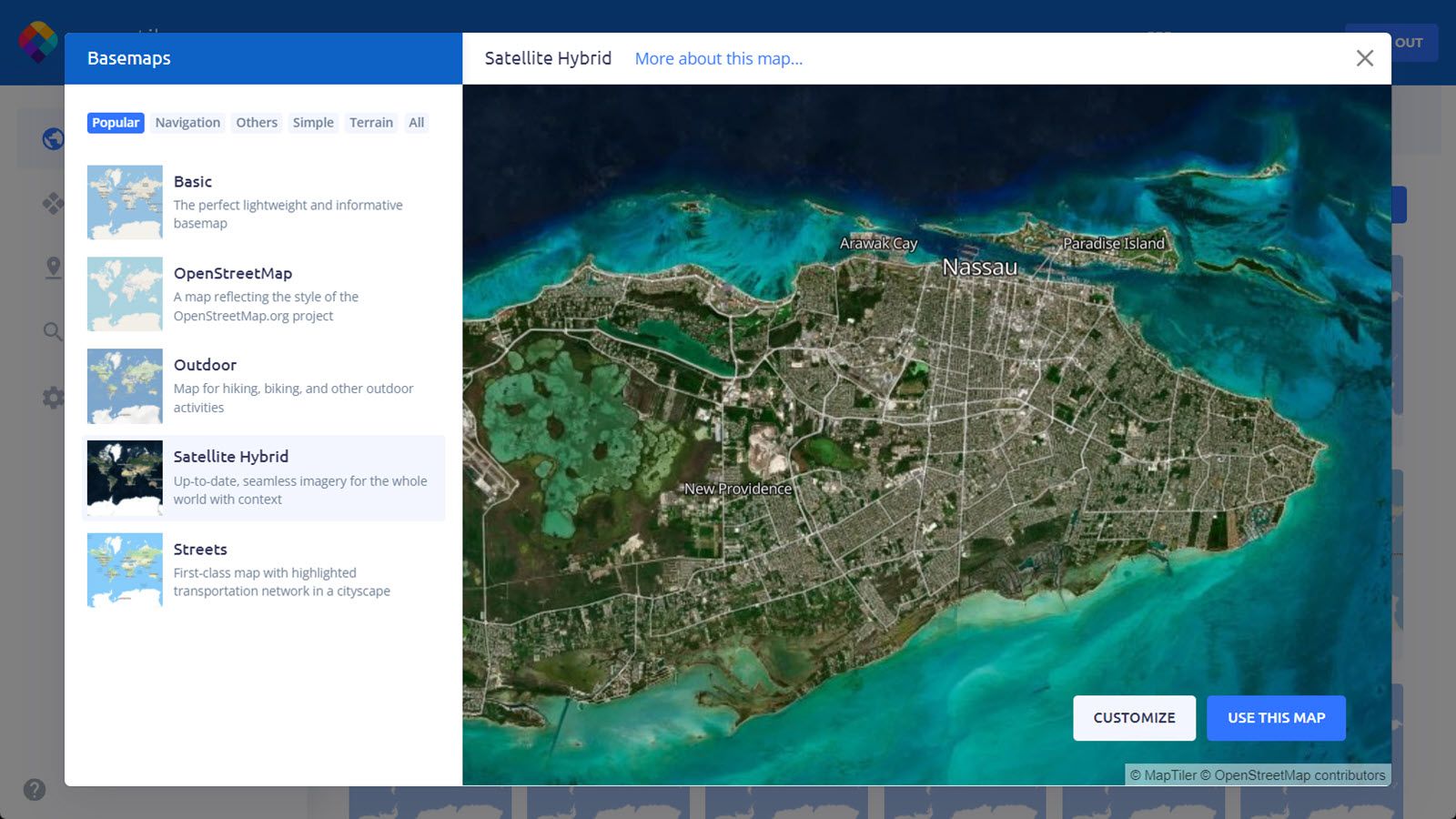Open the Tiles icon in the left sidebar
Viewport: 1456px width, 819px height.
coord(52,204)
